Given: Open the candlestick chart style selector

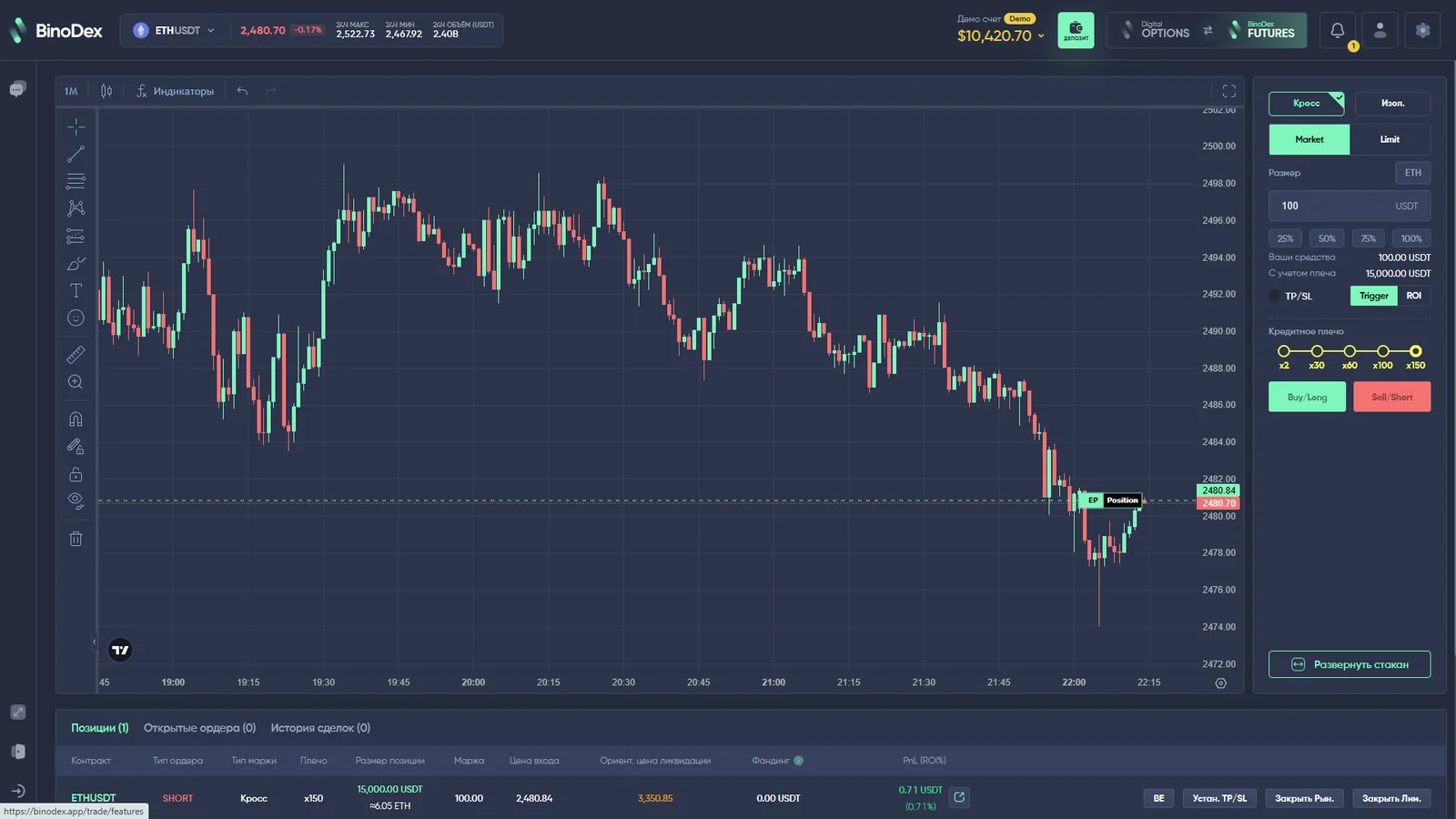Looking at the screenshot, I should point(106,91).
